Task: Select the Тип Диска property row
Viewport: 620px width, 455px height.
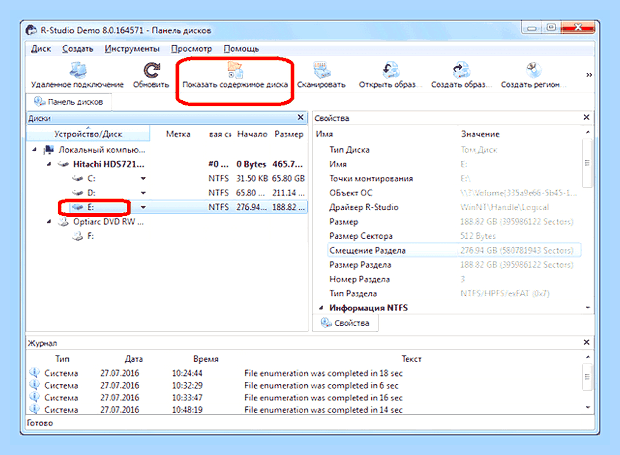Action: [x=454, y=150]
